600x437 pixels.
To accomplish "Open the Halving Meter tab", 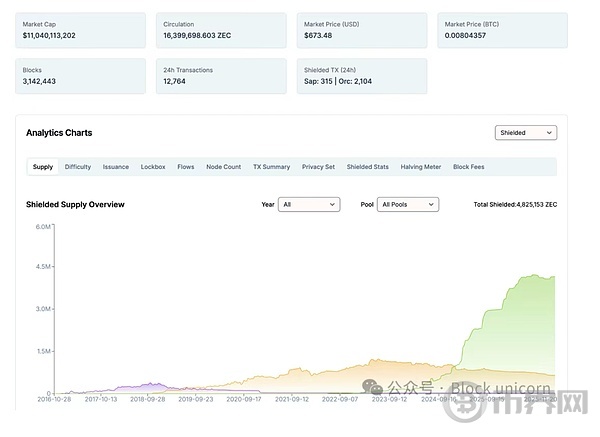I will point(421,167).
